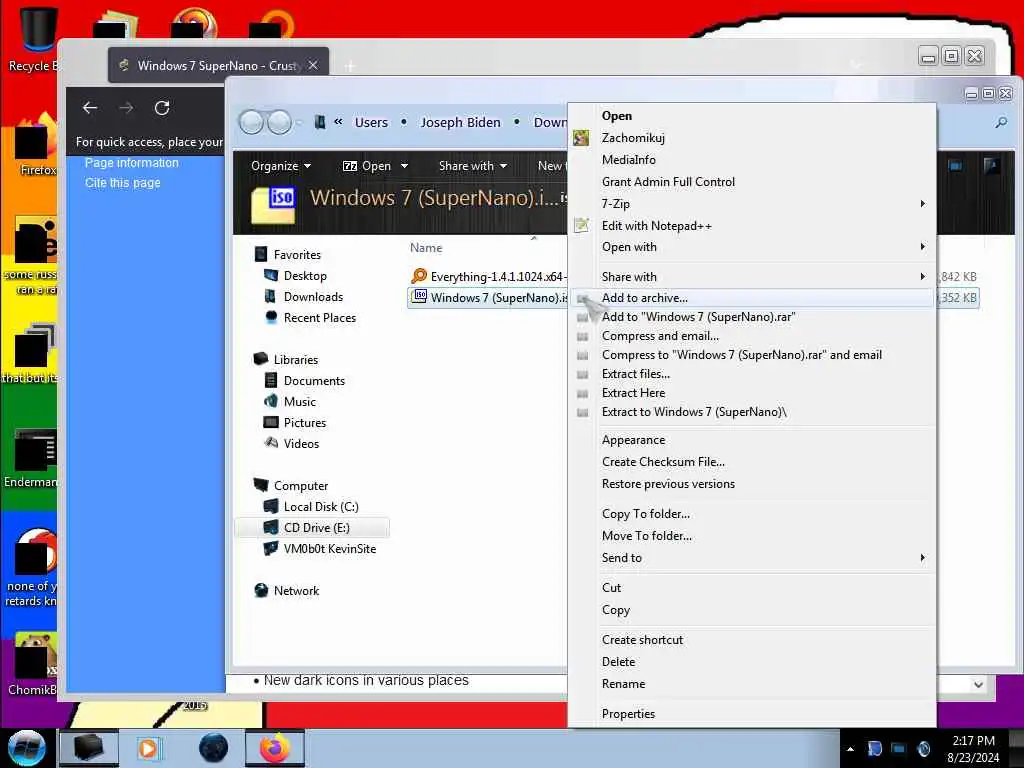Click Everything installer file icon
Screen dimensions: 1024x768
coord(419,276)
